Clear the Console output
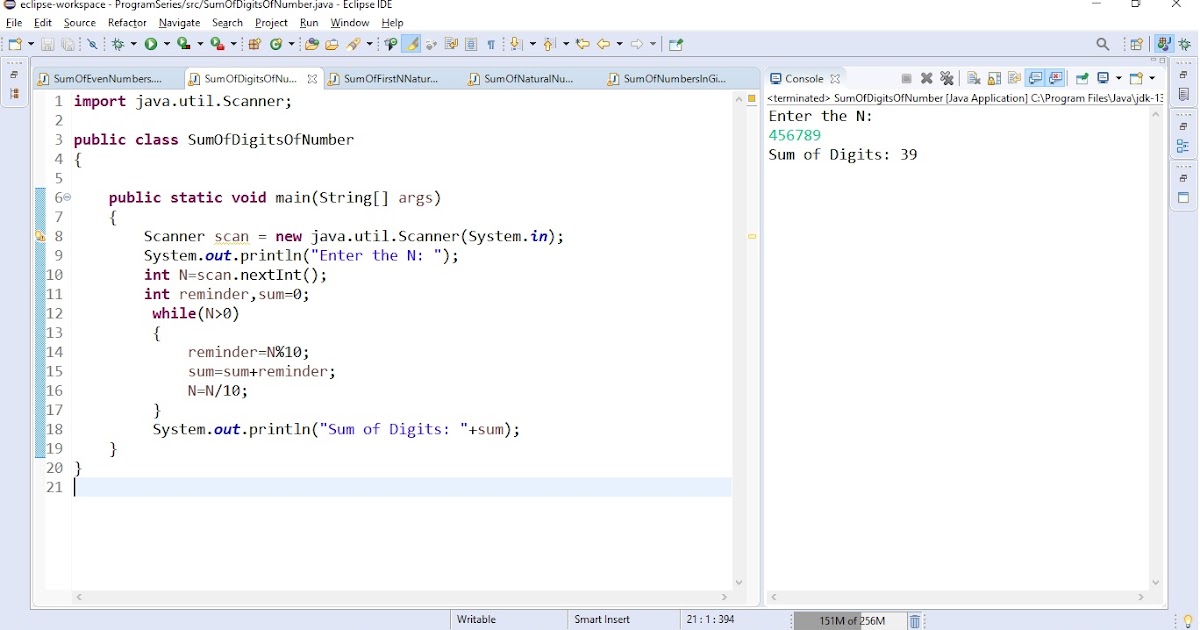1200x630 pixels. [972, 77]
